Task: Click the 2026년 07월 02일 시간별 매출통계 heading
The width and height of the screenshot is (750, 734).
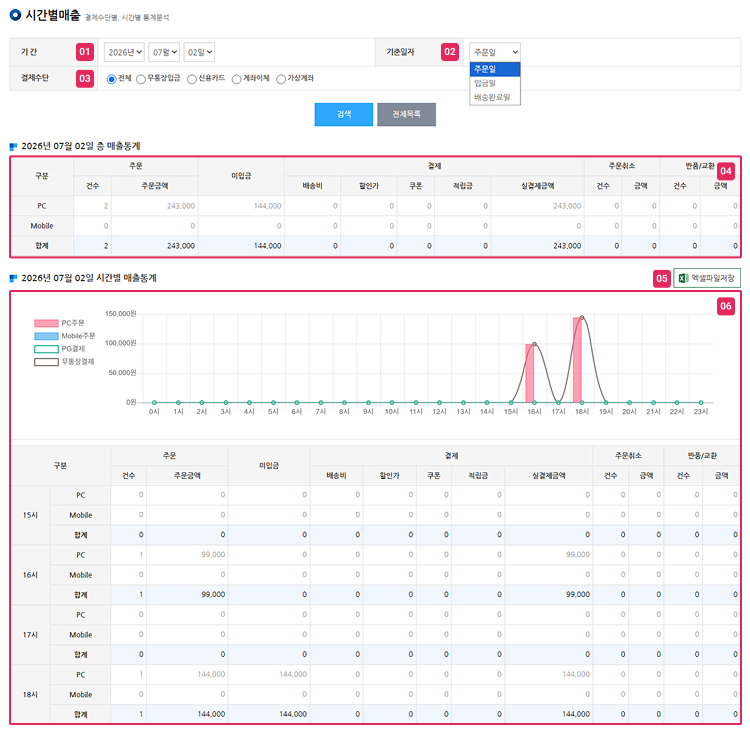Action: click(89, 278)
